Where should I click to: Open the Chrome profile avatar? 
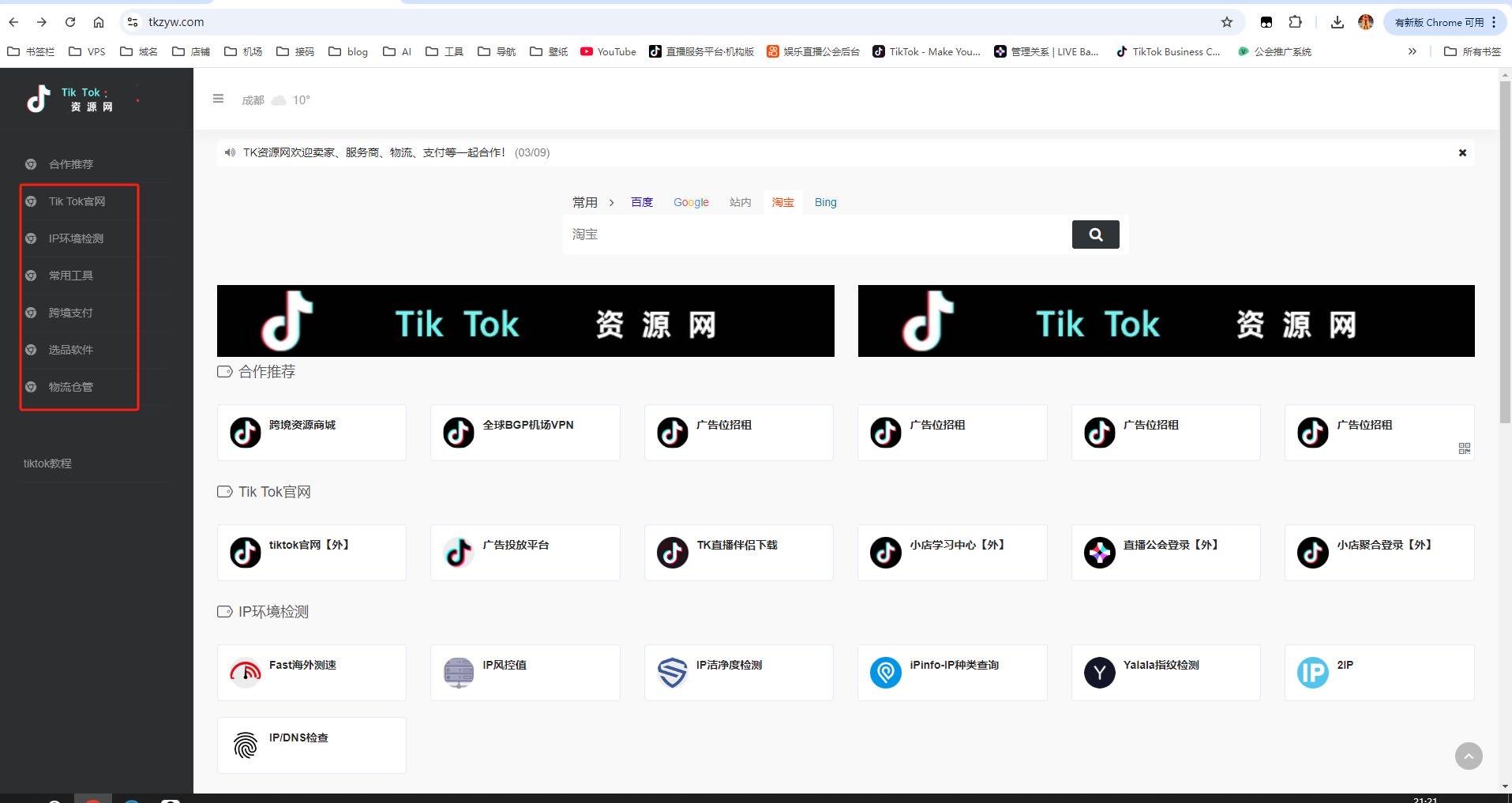(x=1366, y=22)
